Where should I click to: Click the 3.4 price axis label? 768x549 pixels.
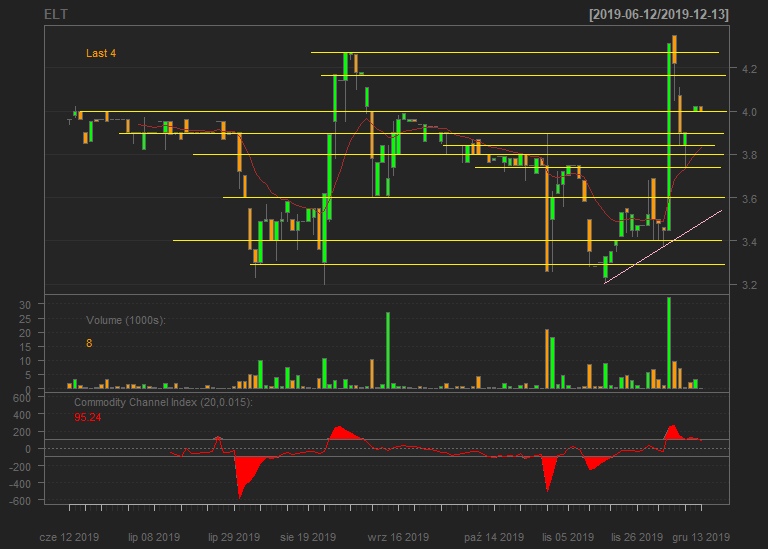click(749, 242)
